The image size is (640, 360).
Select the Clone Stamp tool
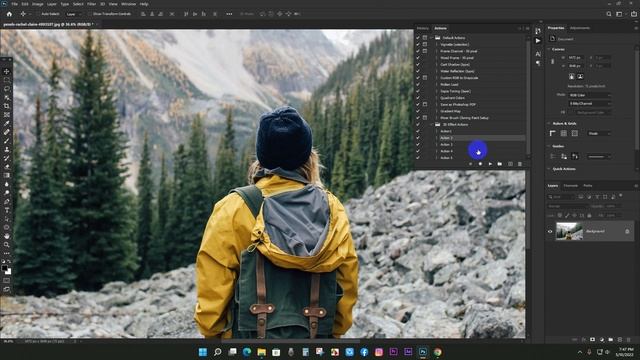(7, 149)
